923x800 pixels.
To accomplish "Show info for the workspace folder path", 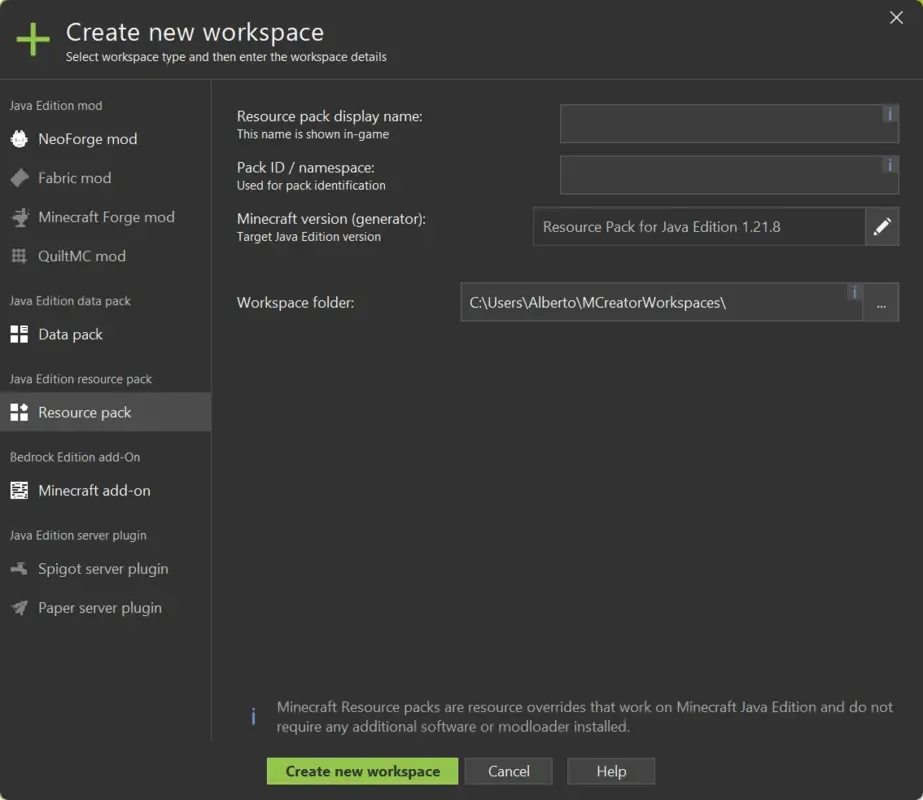I will [854, 292].
